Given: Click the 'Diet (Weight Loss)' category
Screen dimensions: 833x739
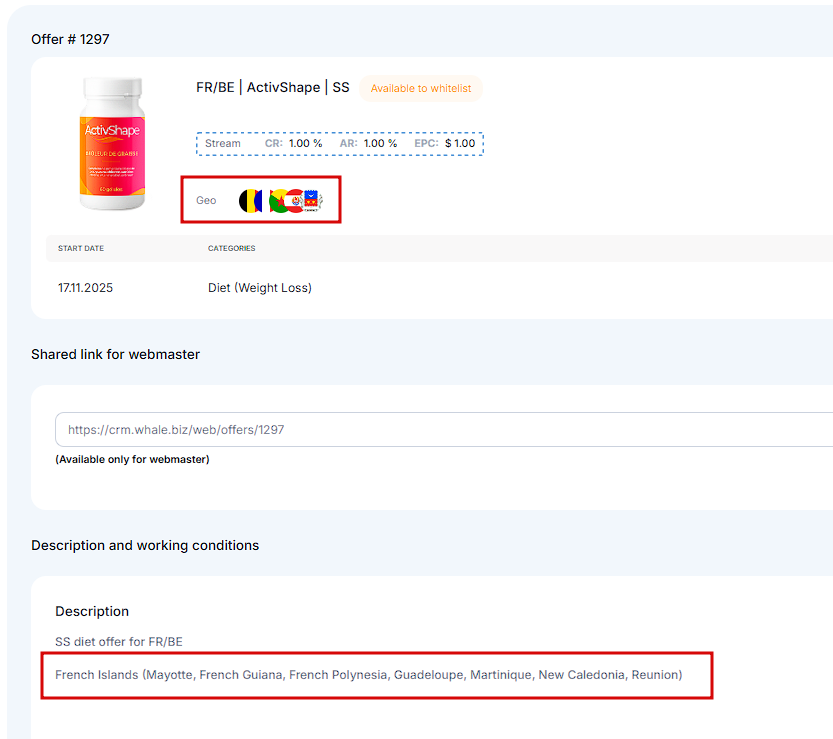Looking at the screenshot, I should [260, 288].
